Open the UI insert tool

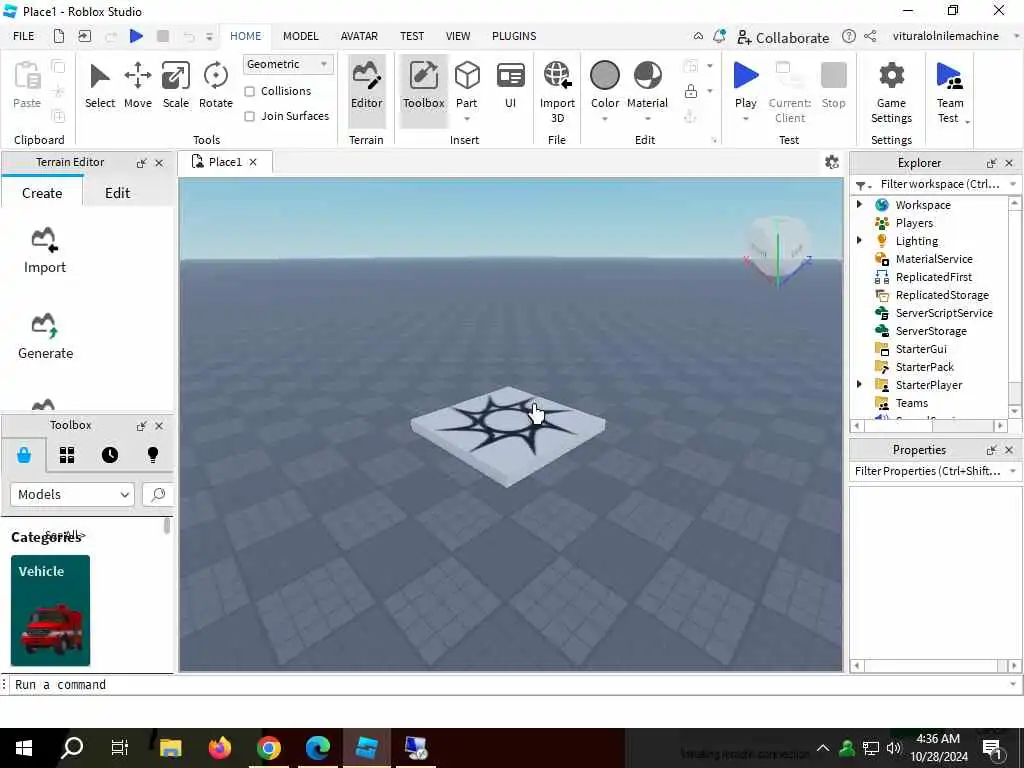[510, 86]
